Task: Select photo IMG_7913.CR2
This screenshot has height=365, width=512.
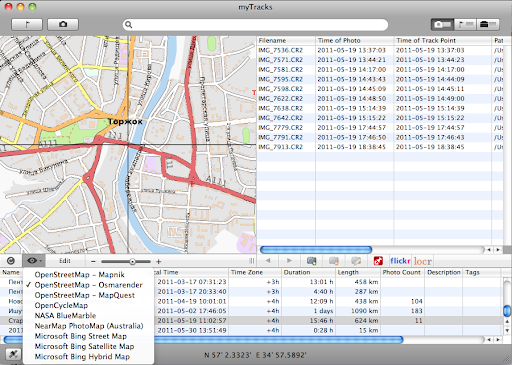Action: coord(380,147)
